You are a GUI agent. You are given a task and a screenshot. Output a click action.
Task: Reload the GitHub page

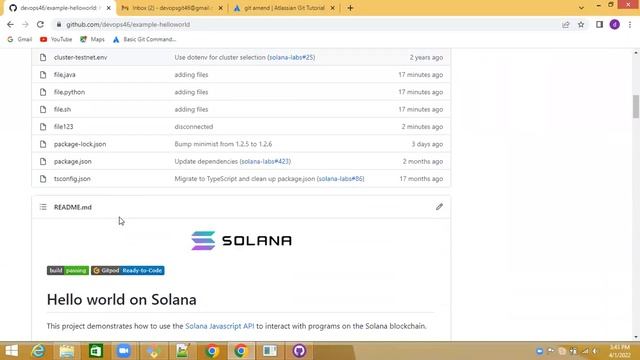(40, 24)
